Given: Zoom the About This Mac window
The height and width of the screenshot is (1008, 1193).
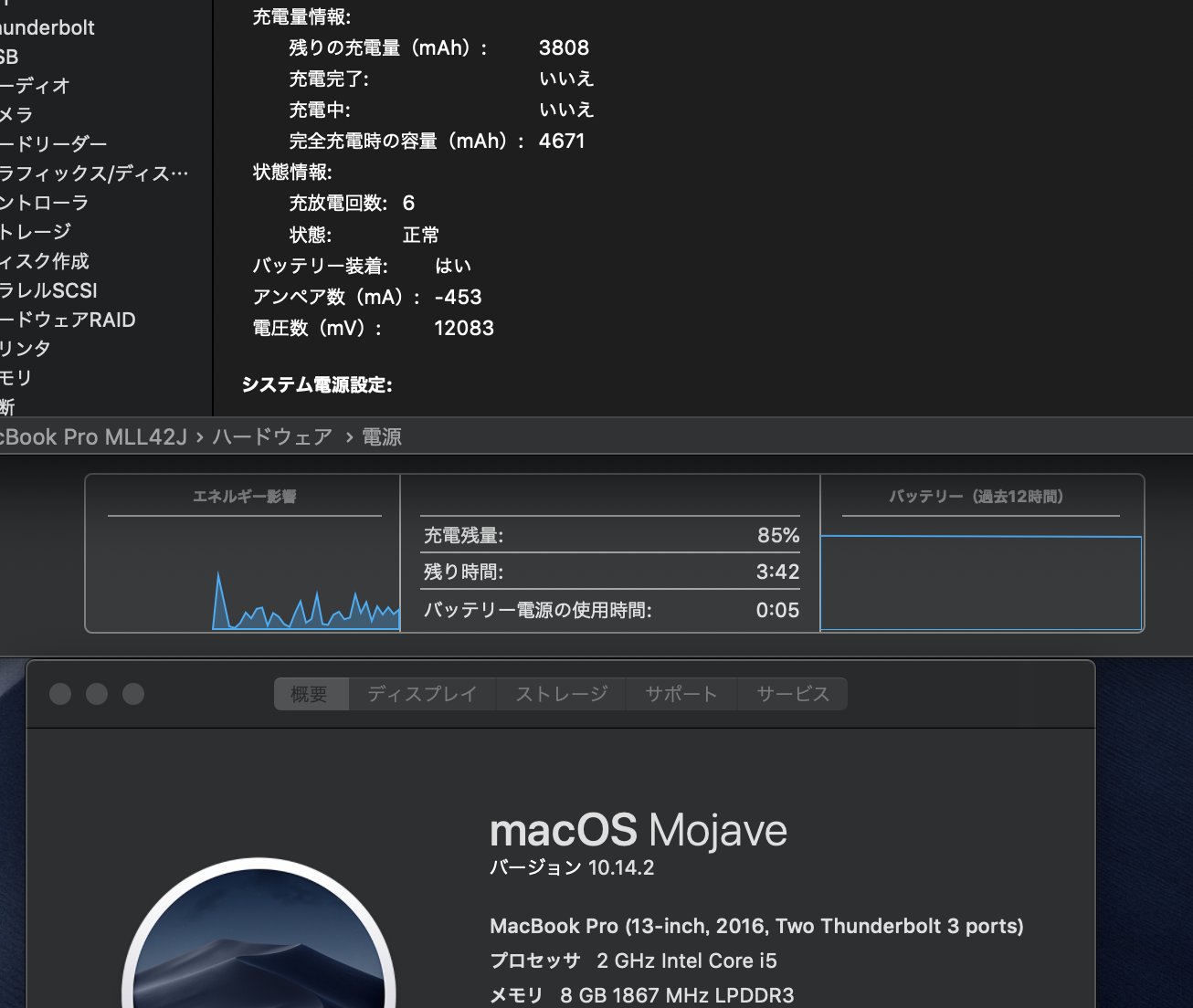Looking at the screenshot, I should [133, 694].
